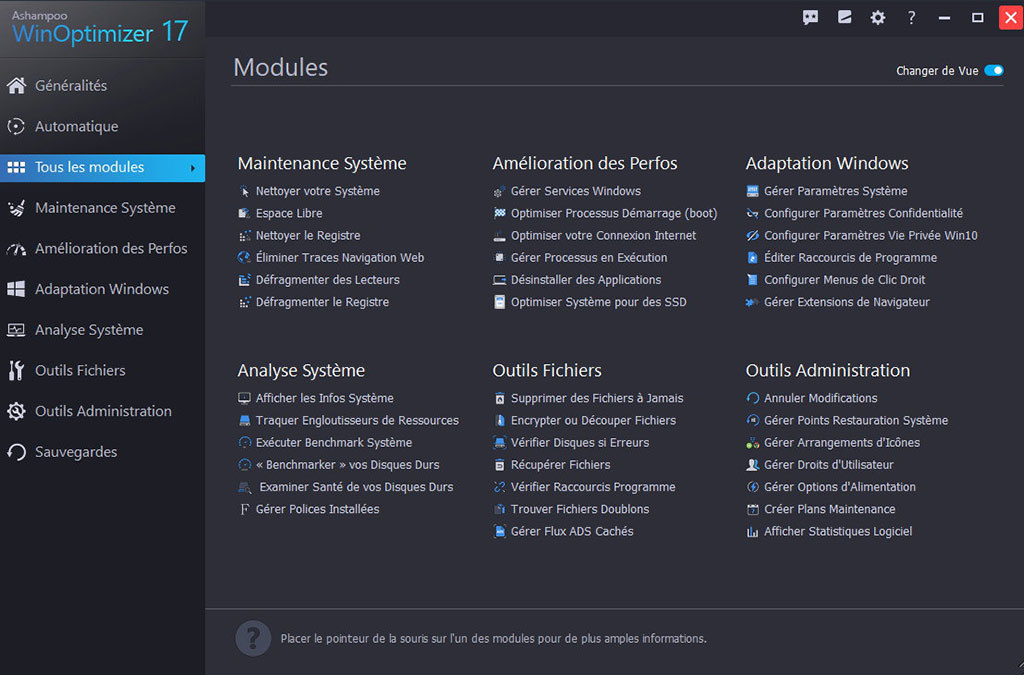Click the edit note icon in title bar

(x=845, y=18)
